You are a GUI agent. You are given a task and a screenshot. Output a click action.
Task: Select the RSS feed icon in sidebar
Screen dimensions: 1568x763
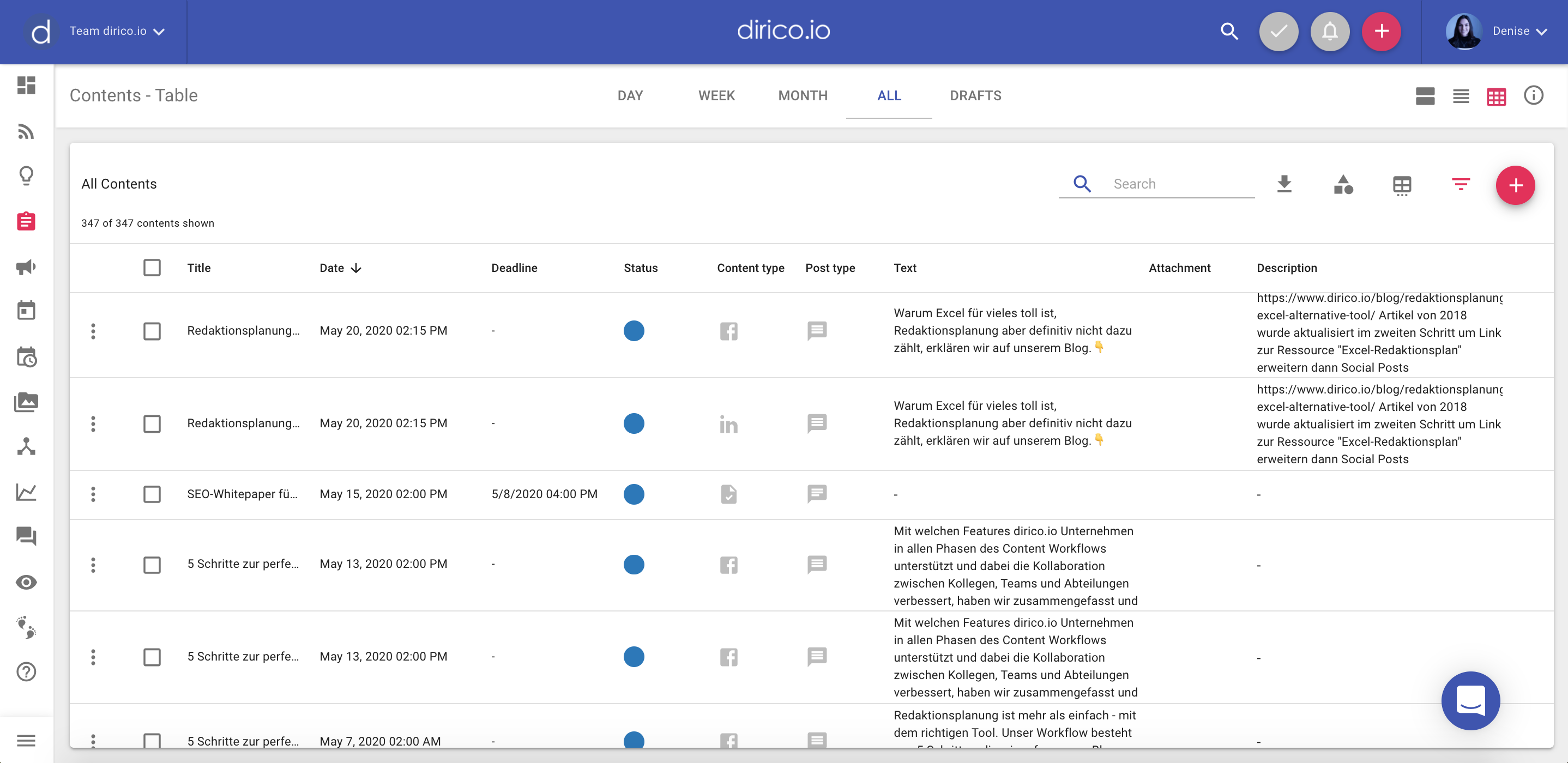point(26,131)
